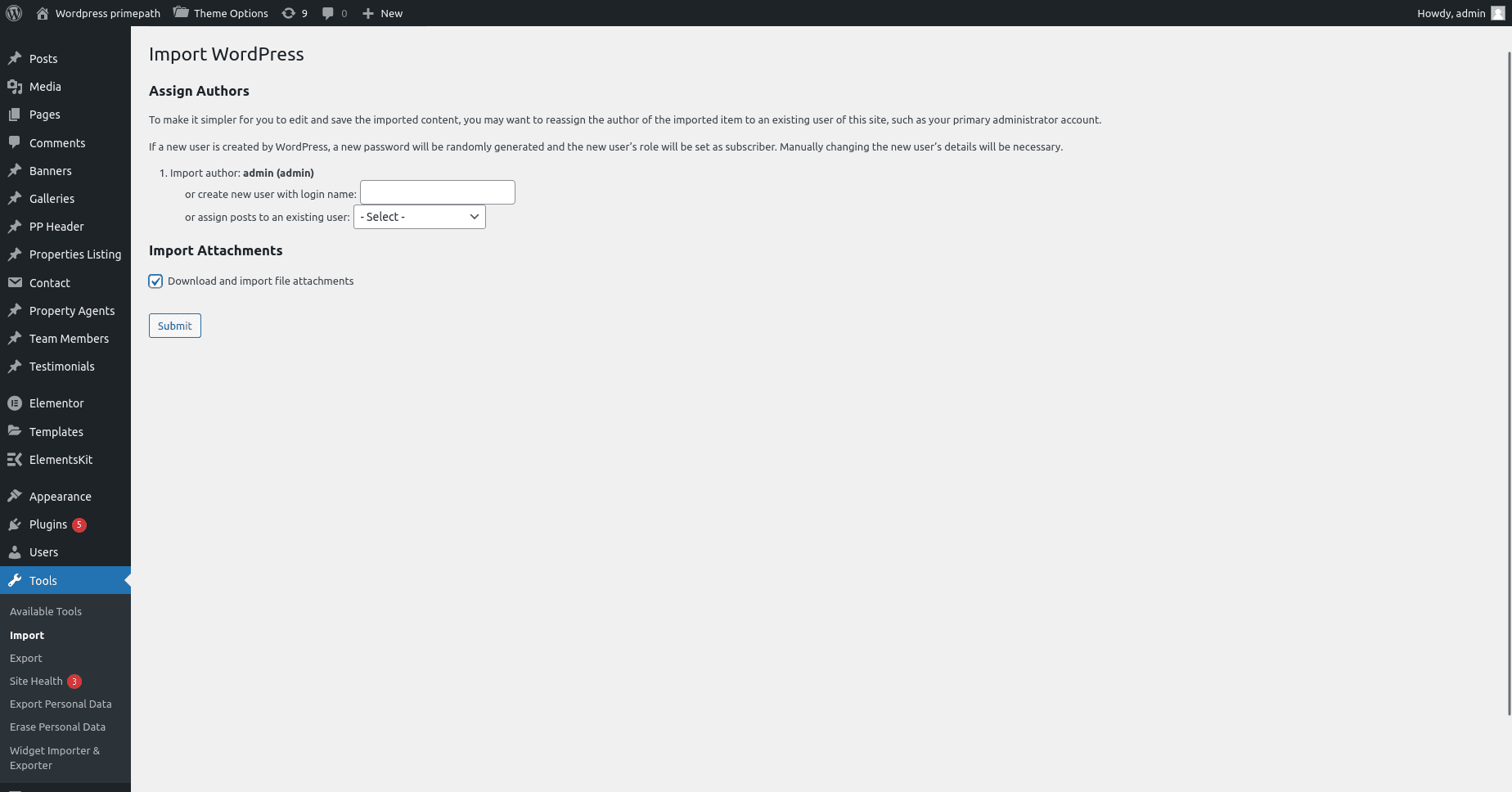
Task: Click the Contact envelope icon
Action: pyautogui.click(x=15, y=282)
